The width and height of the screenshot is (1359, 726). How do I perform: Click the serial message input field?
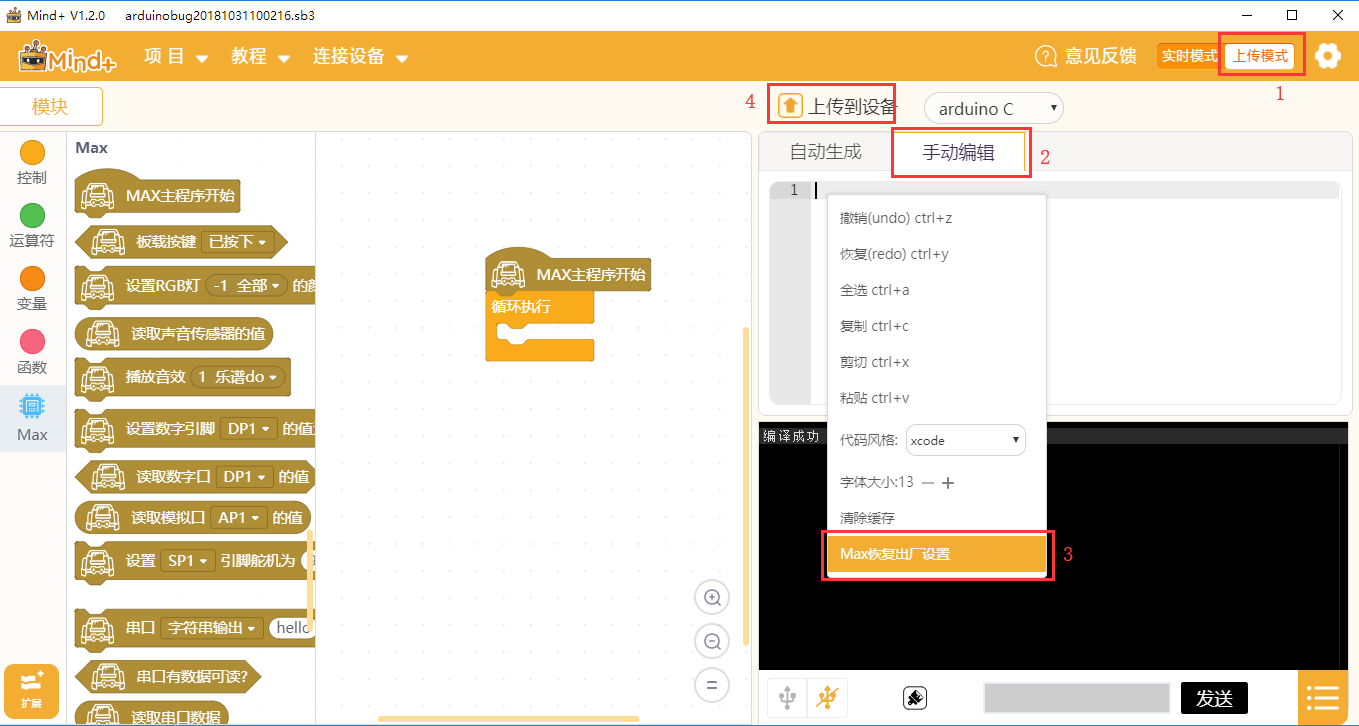coord(1076,698)
